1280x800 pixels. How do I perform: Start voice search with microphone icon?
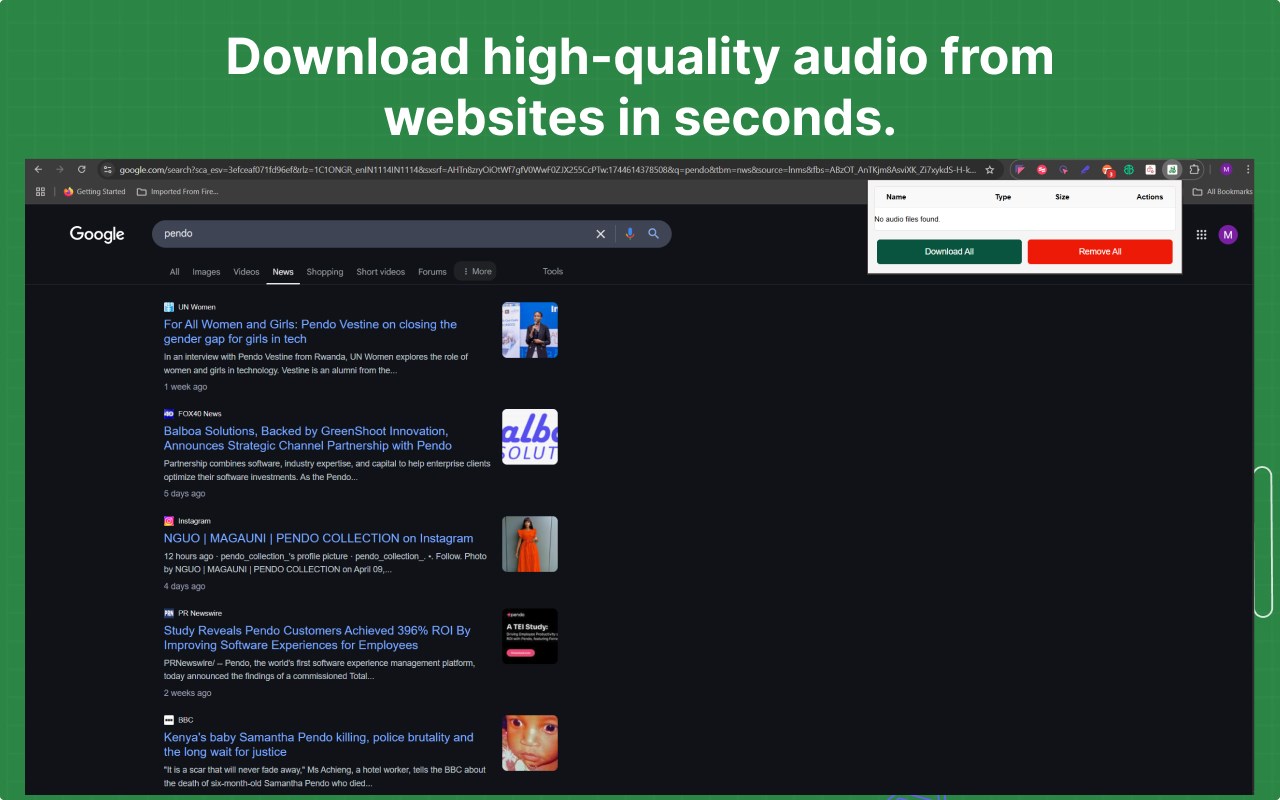tap(630, 234)
